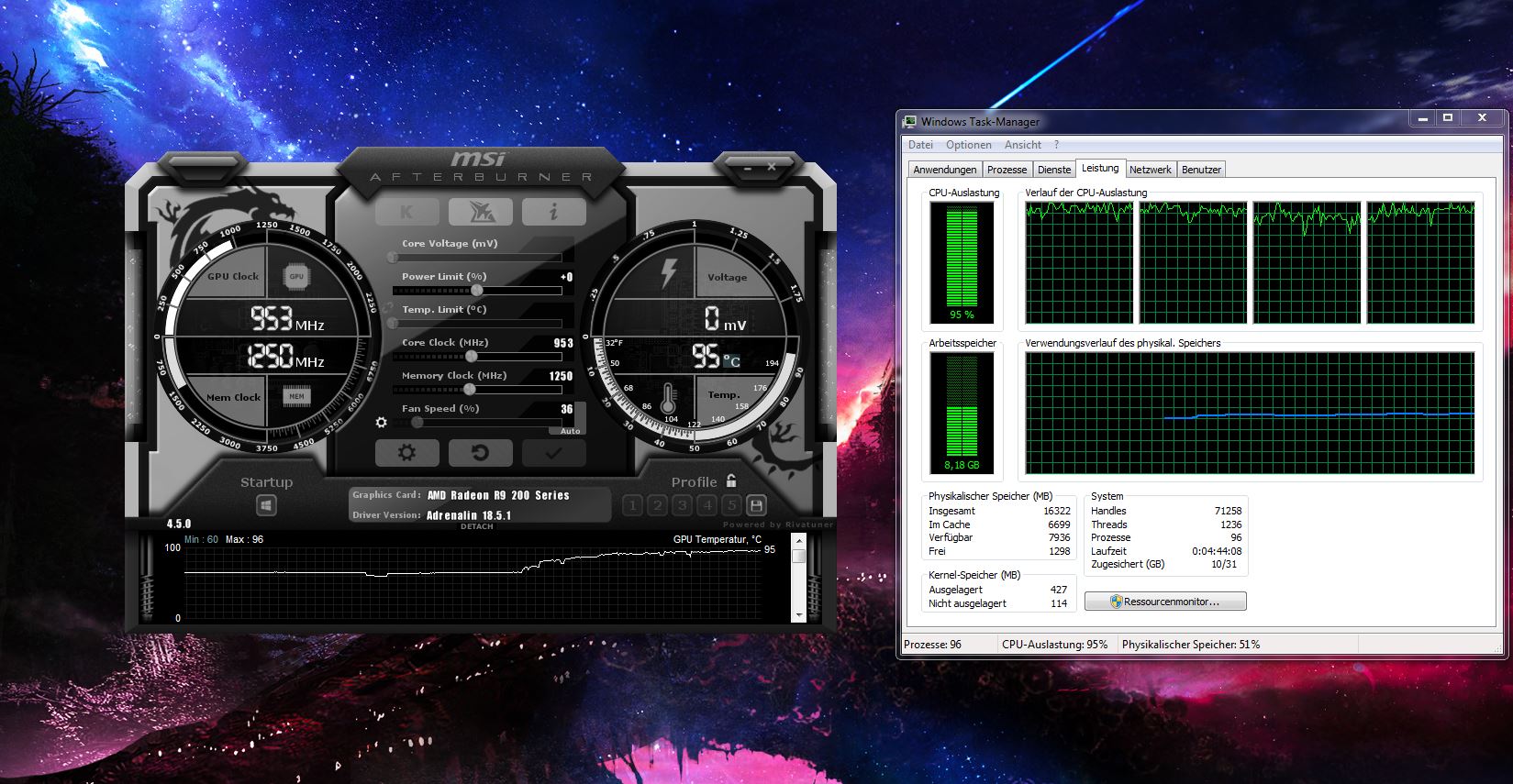Toggle the Auto fan speed button
Screen dimensions: 1513x784
[x=570, y=430]
